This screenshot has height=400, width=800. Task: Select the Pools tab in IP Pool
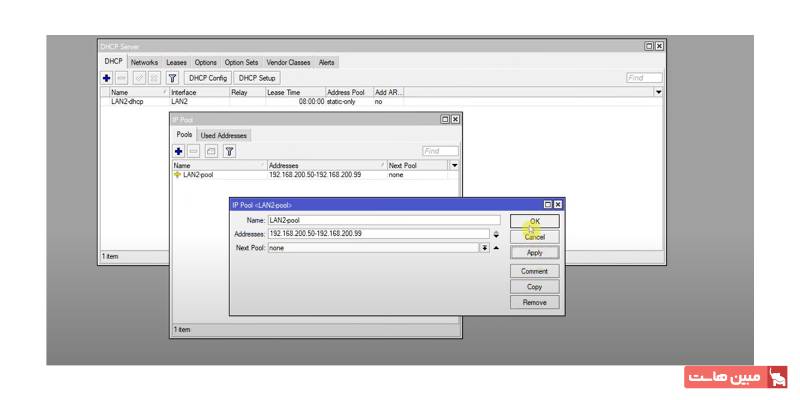point(184,135)
